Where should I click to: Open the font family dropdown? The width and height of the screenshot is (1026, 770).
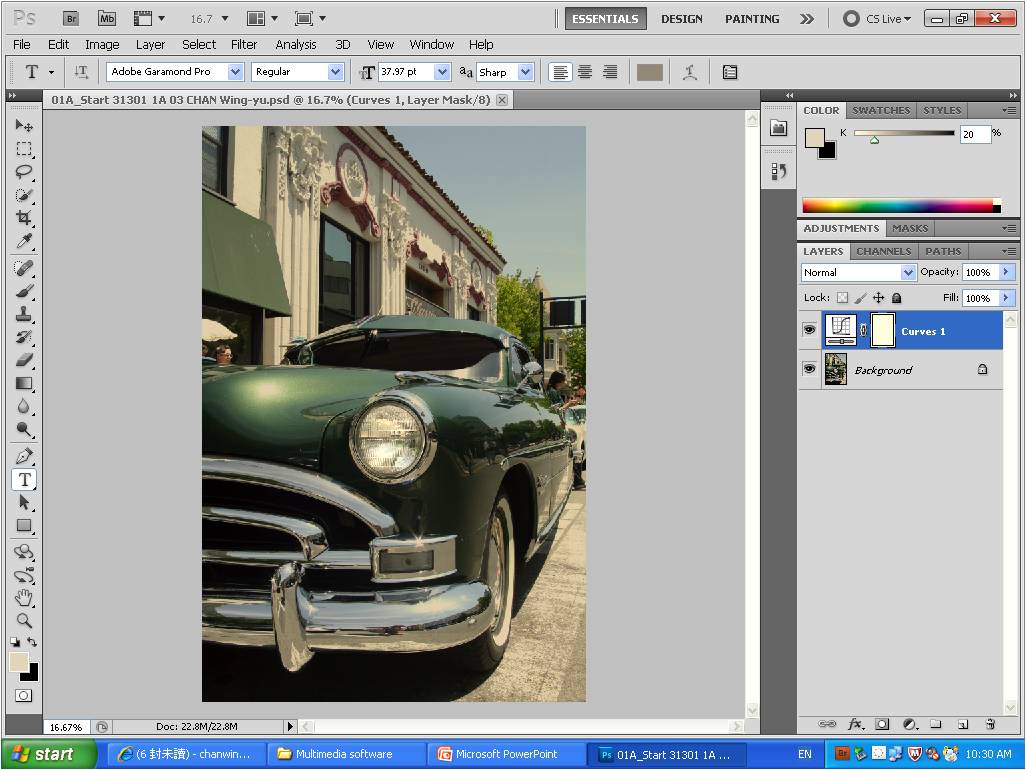[235, 72]
